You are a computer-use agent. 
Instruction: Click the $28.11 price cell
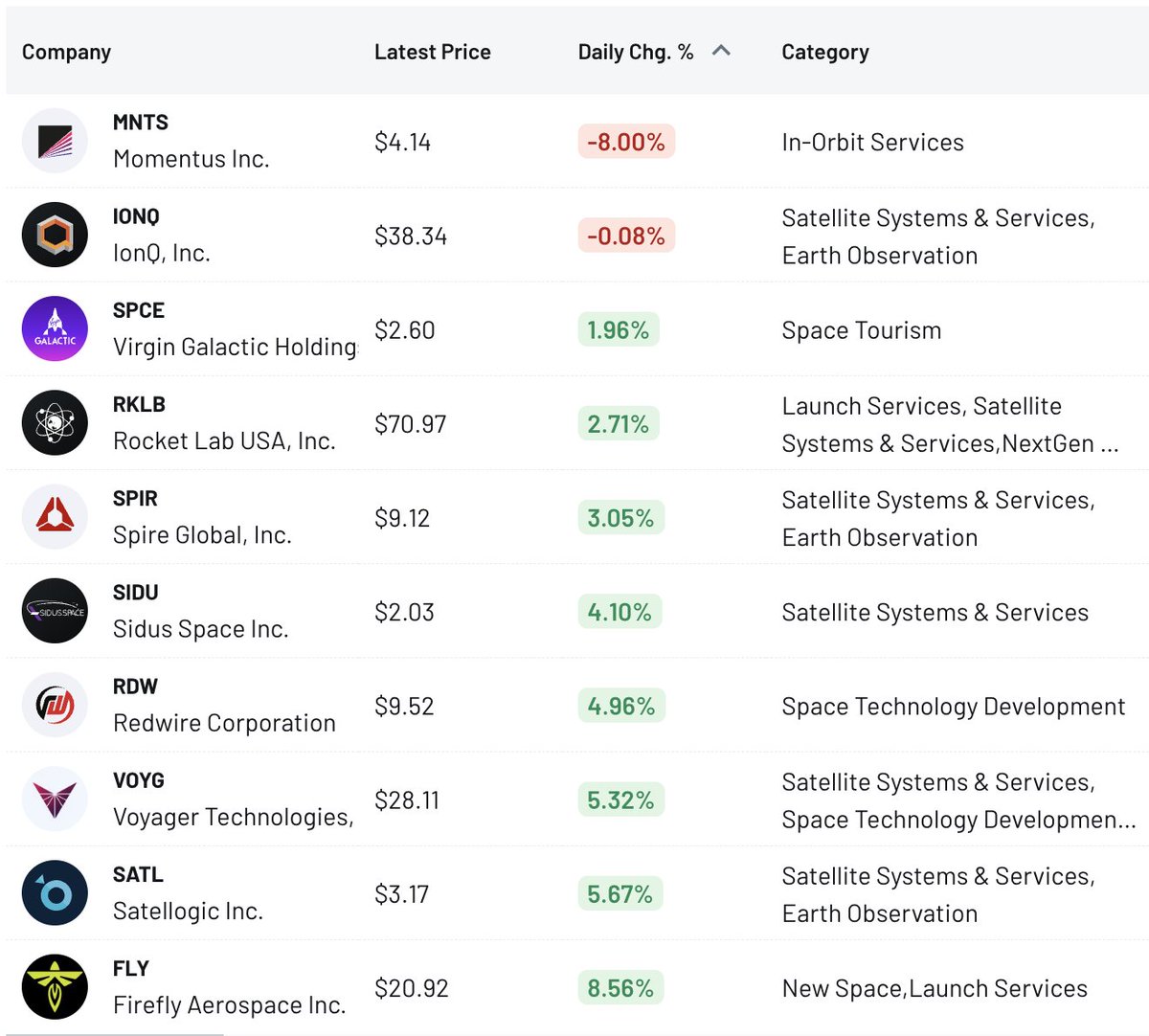tap(407, 800)
